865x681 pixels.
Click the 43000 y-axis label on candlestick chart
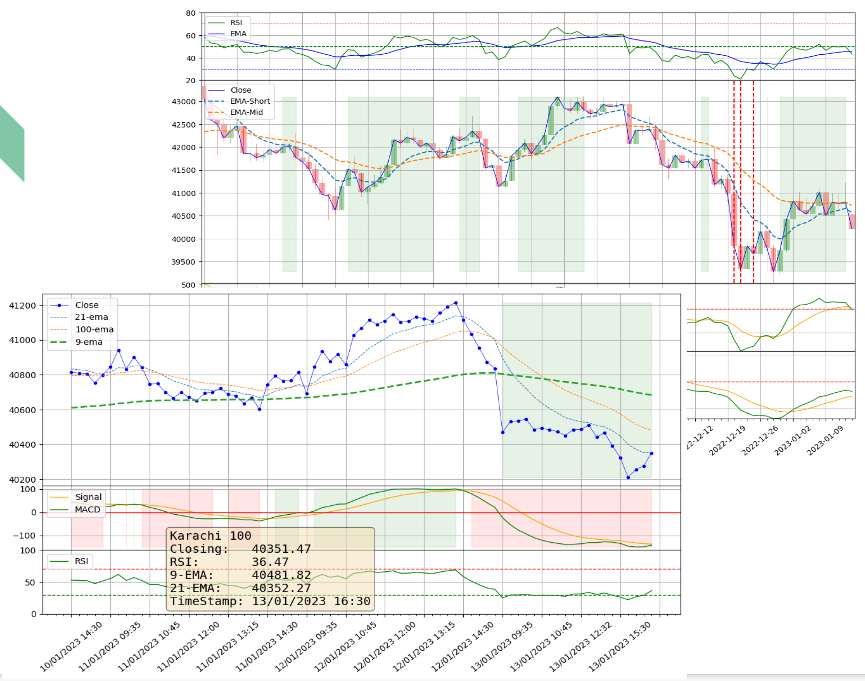[x=185, y=101]
